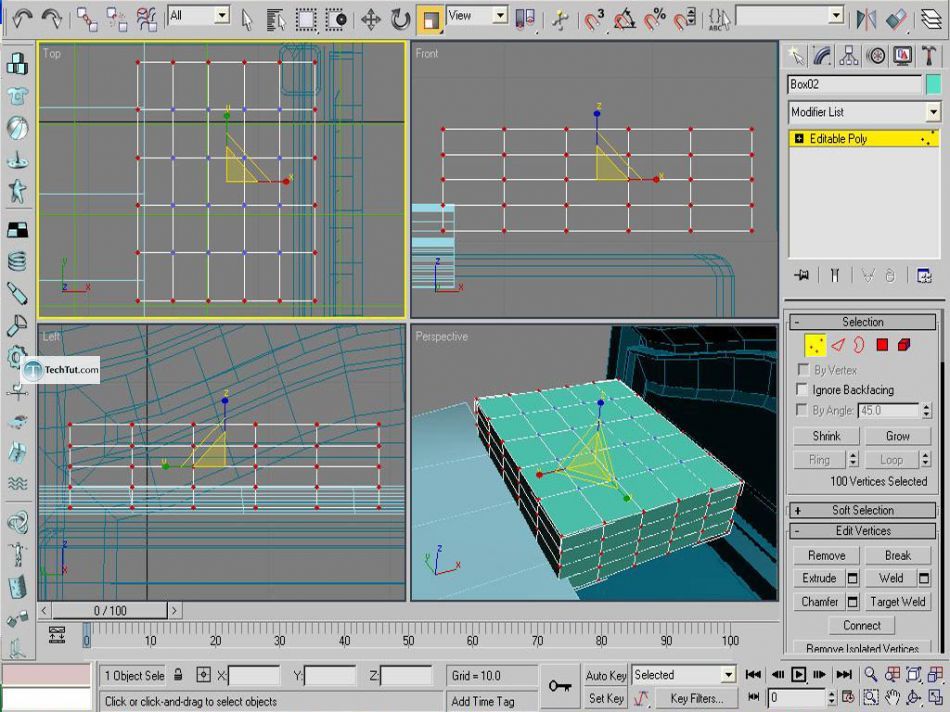The height and width of the screenshot is (712, 950).
Task: Toggle the selection lock padlock icon
Action: pos(178,676)
